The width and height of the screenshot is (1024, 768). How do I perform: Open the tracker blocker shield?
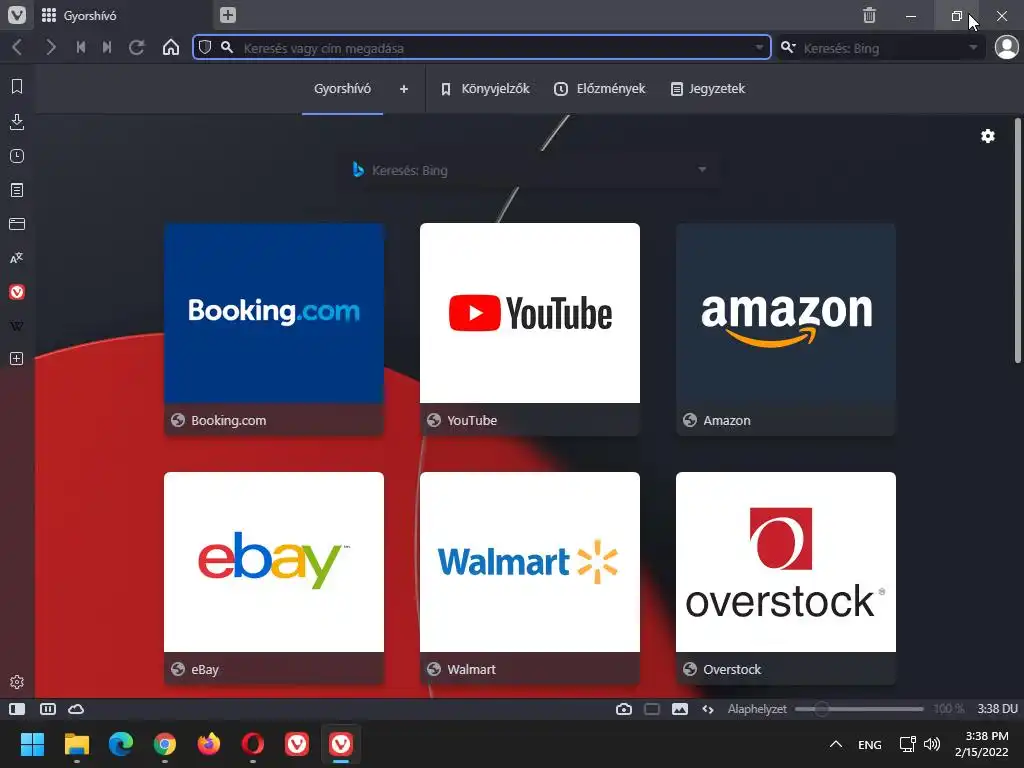pyautogui.click(x=205, y=47)
